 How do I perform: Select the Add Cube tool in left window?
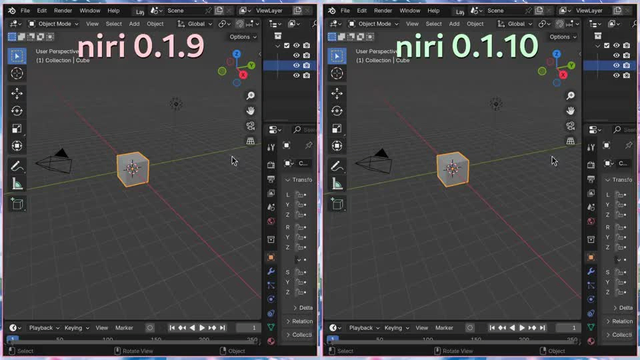17,204
